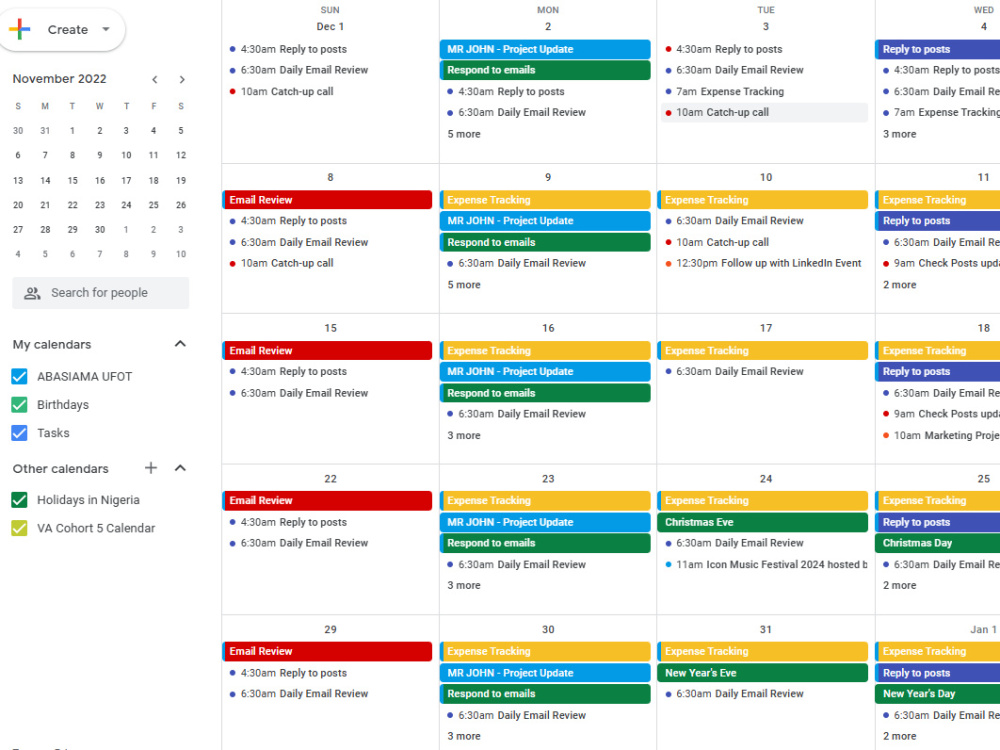The image size is (1000, 750).
Task: Add other calendars with plus icon
Action: coord(151,468)
